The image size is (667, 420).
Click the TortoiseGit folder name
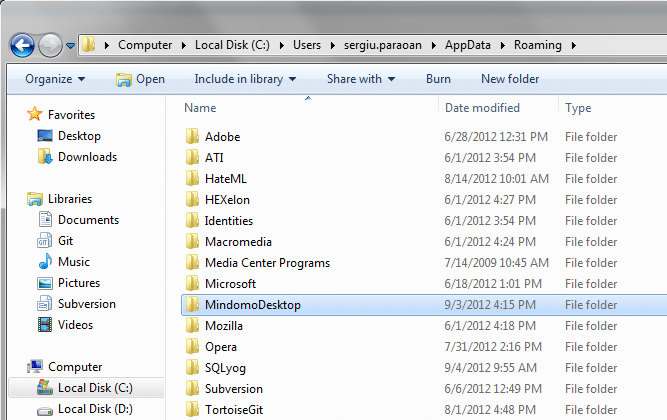tap(234, 410)
